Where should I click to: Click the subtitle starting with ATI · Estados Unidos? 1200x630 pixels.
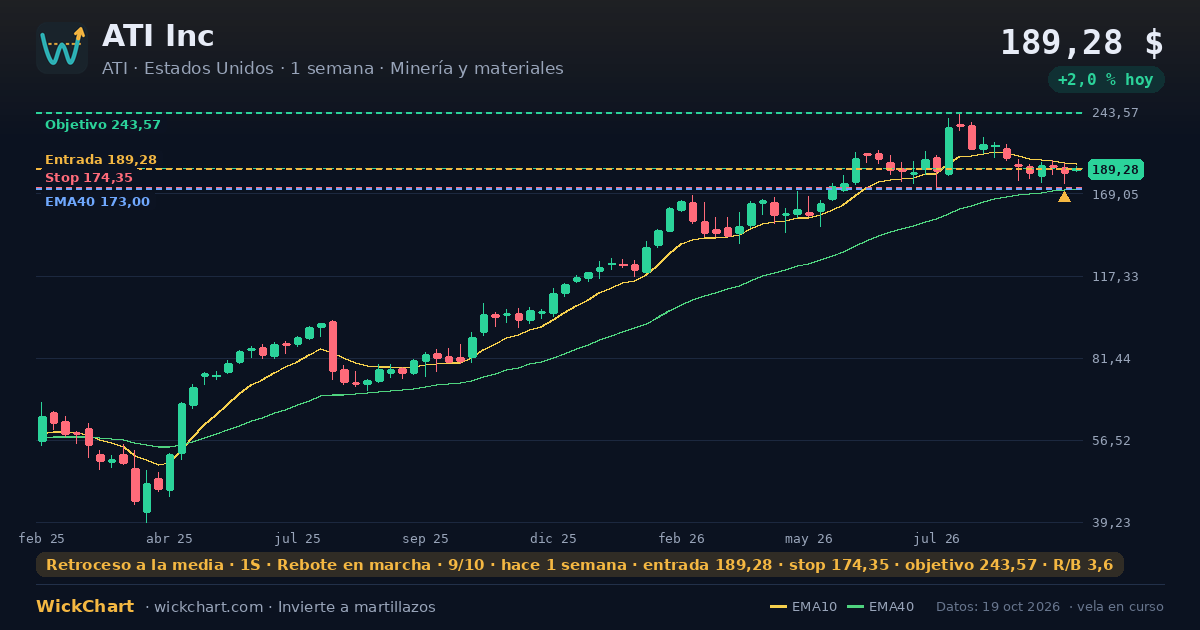pos(333,68)
